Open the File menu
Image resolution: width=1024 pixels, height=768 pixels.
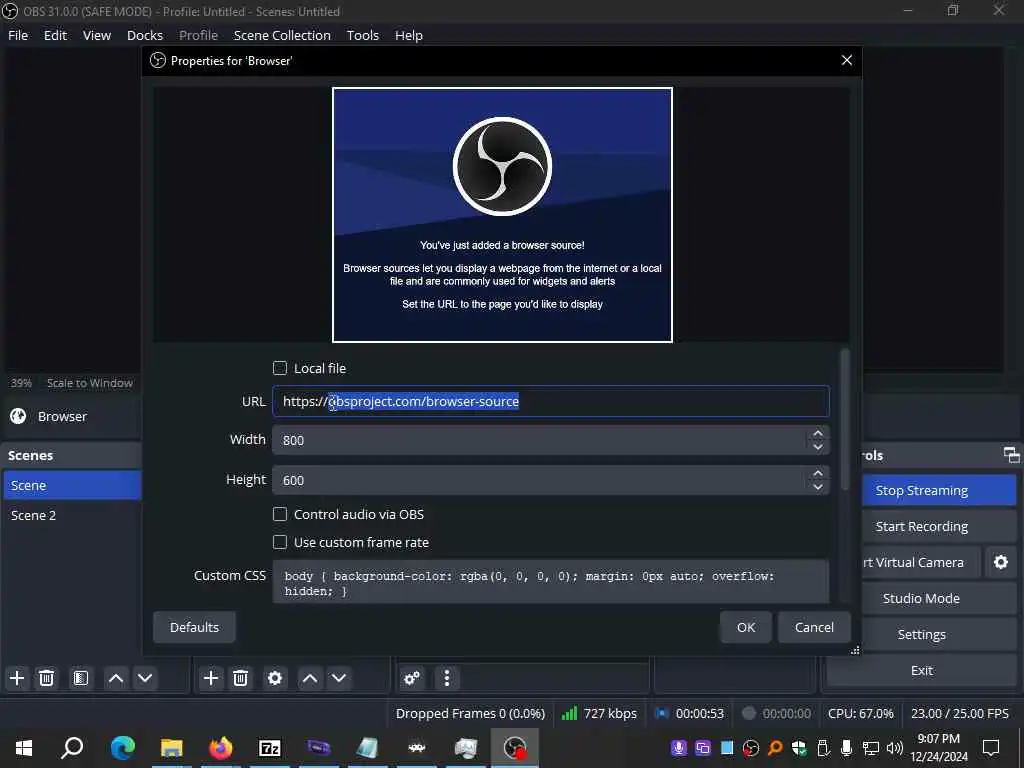pyautogui.click(x=18, y=35)
